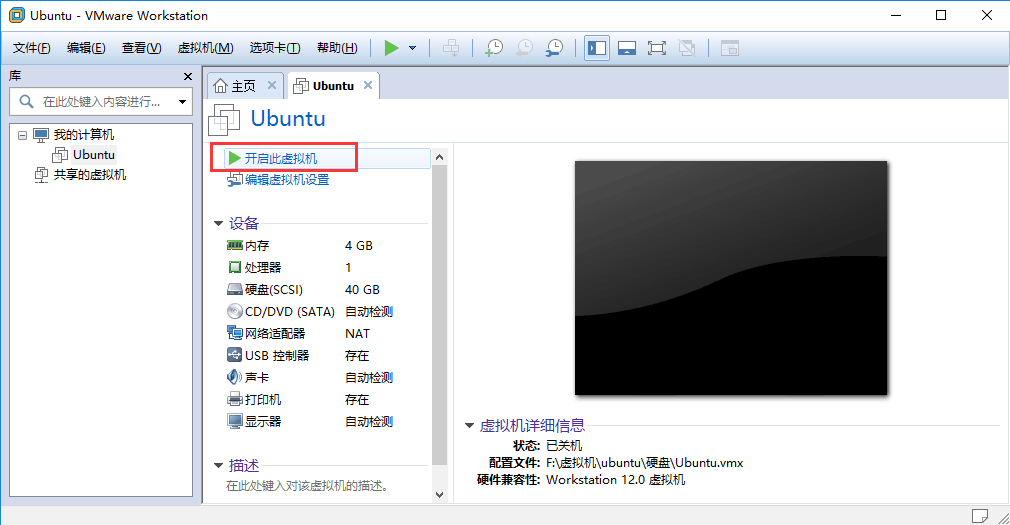Toggle the thumbnail bar view icon

click(627, 48)
